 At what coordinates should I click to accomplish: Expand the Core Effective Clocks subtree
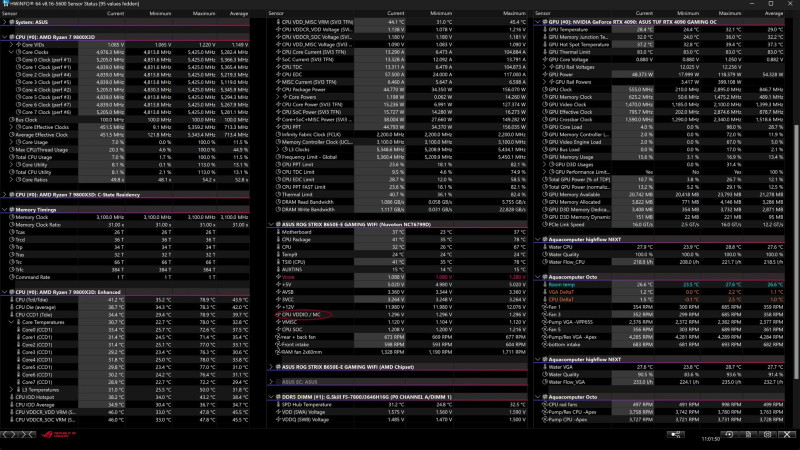pos(12,127)
